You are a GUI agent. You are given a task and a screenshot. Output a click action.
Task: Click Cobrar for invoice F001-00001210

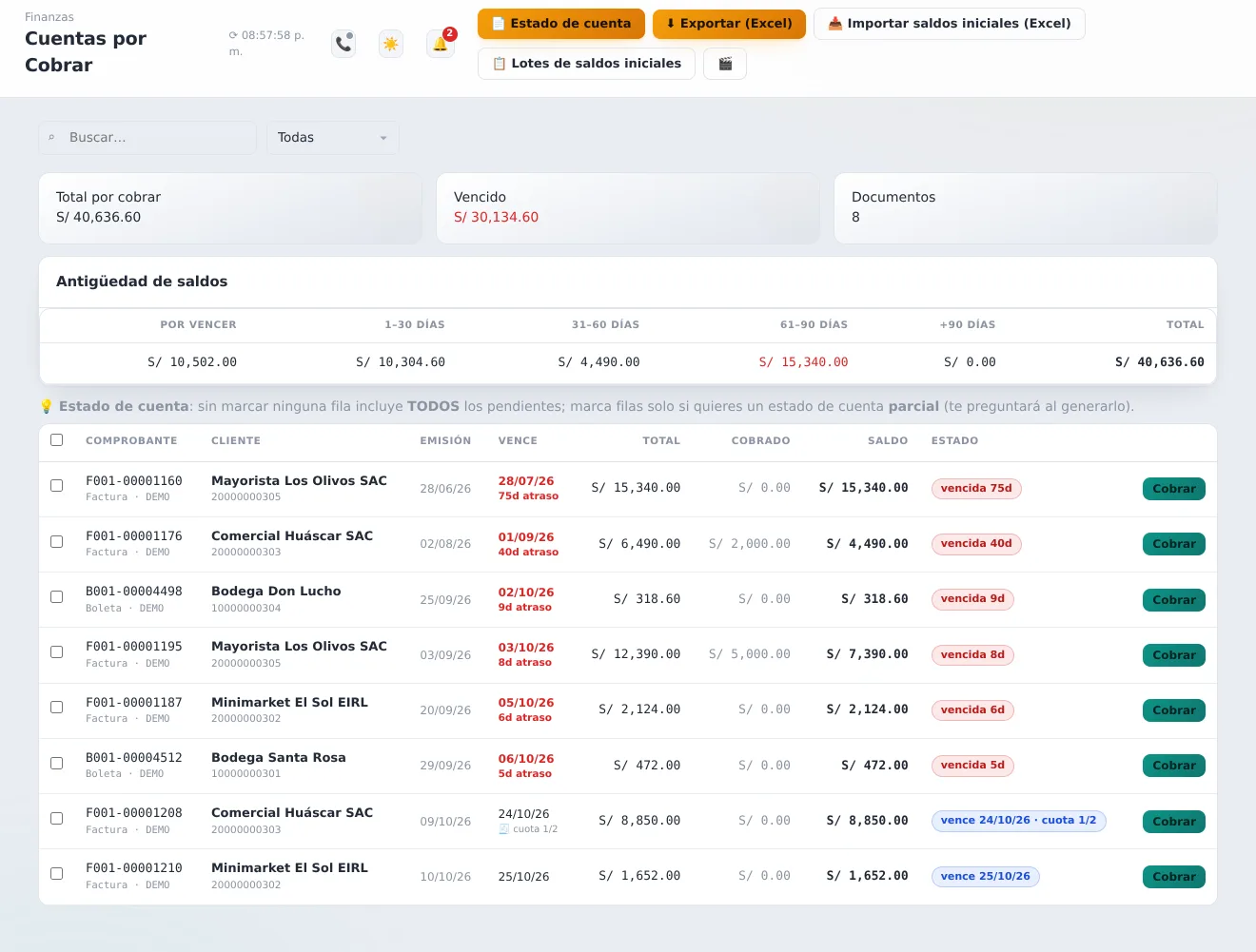[1173, 877]
